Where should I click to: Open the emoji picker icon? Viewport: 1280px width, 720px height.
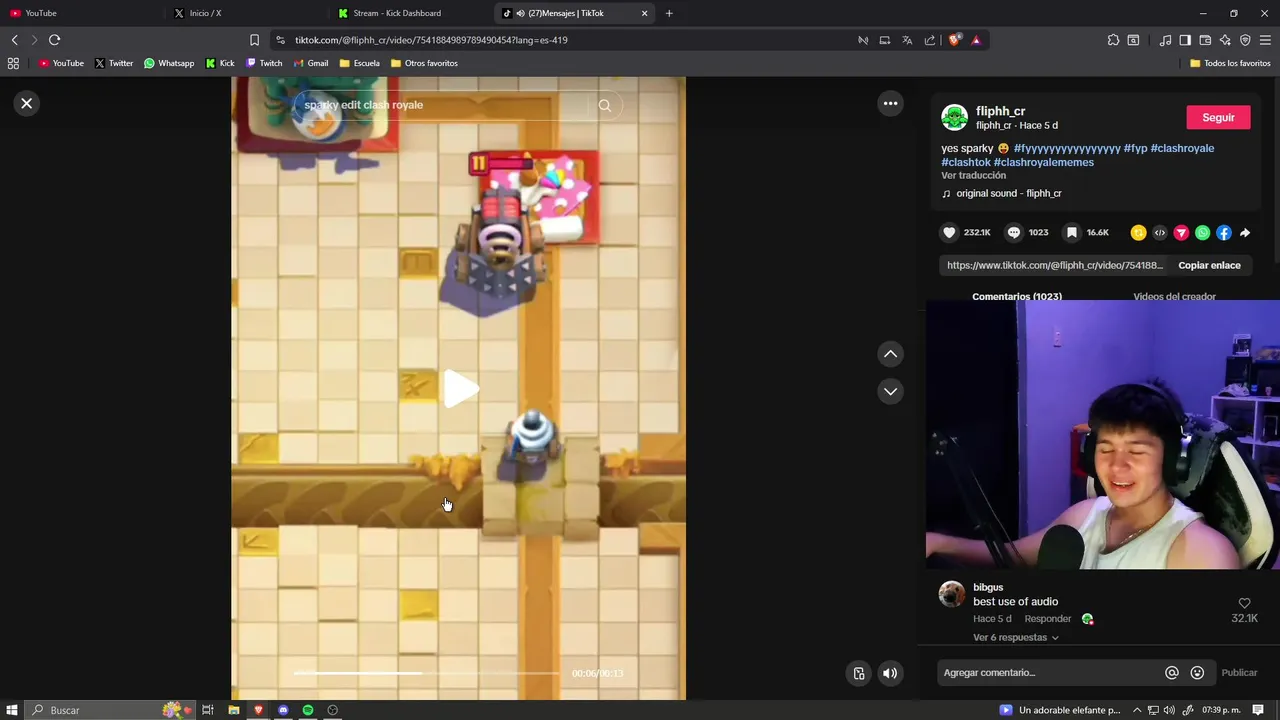(x=1197, y=673)
